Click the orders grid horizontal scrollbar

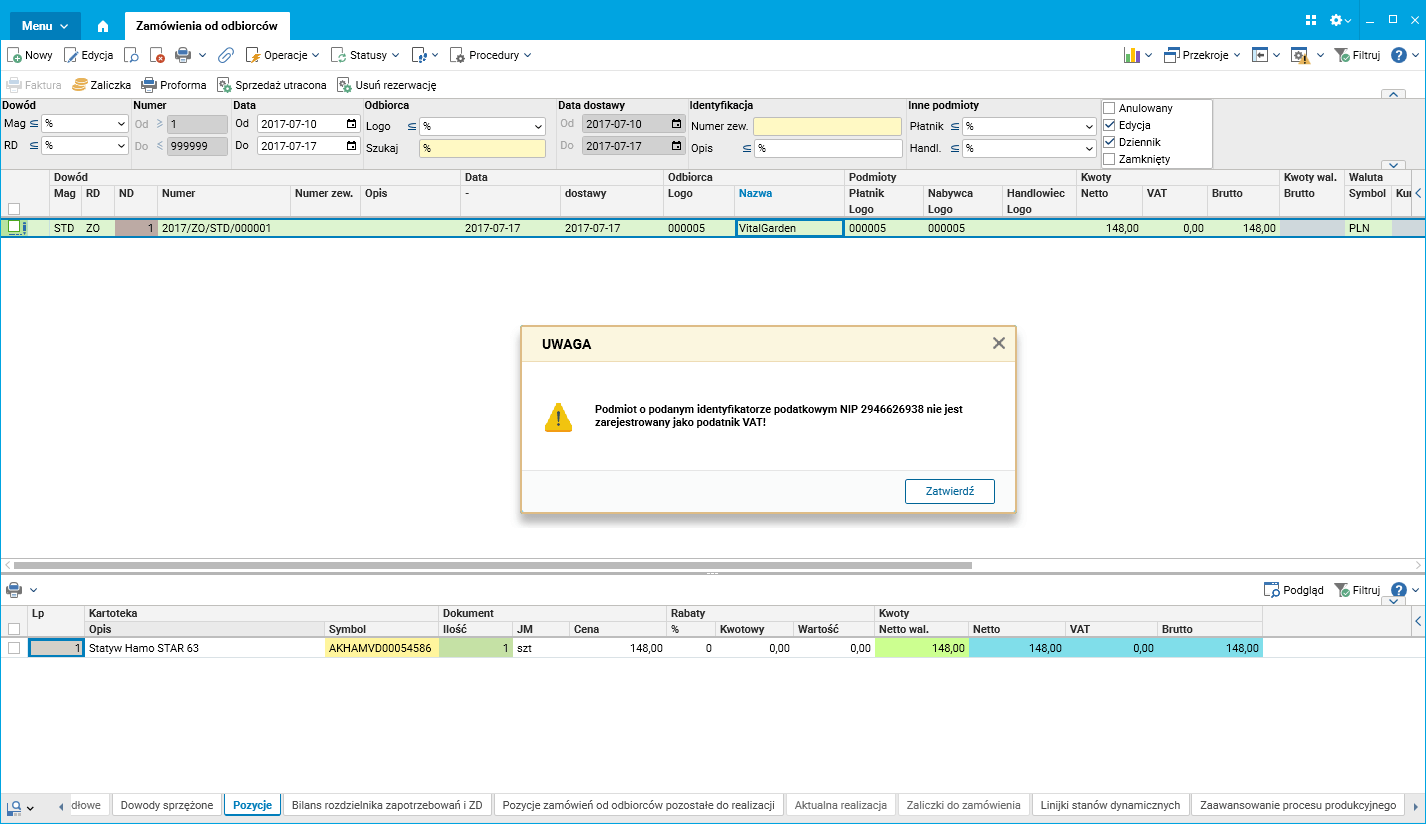coord(493,565)
